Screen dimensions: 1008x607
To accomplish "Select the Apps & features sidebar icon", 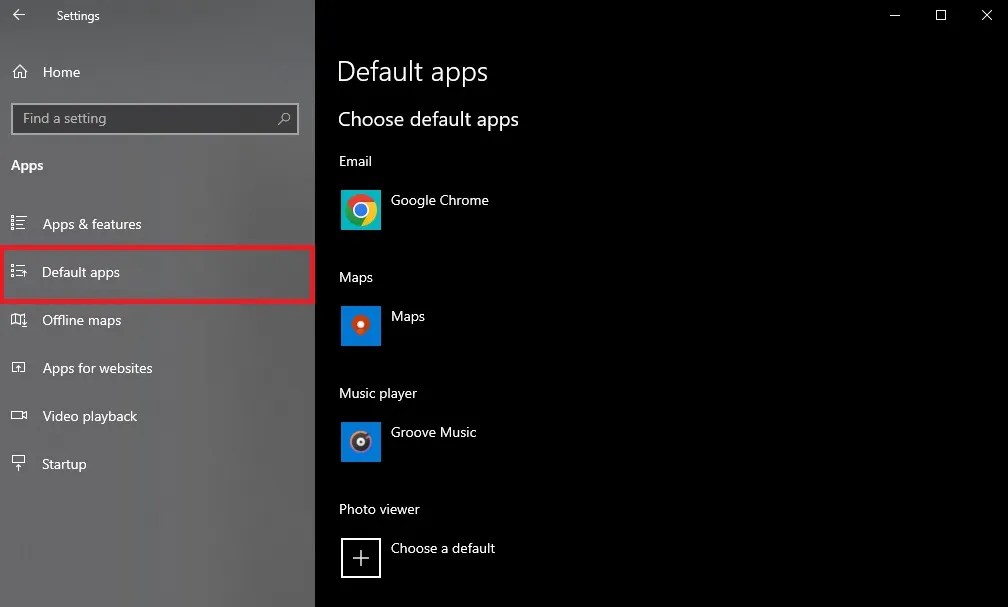I will tap(20, 224).
